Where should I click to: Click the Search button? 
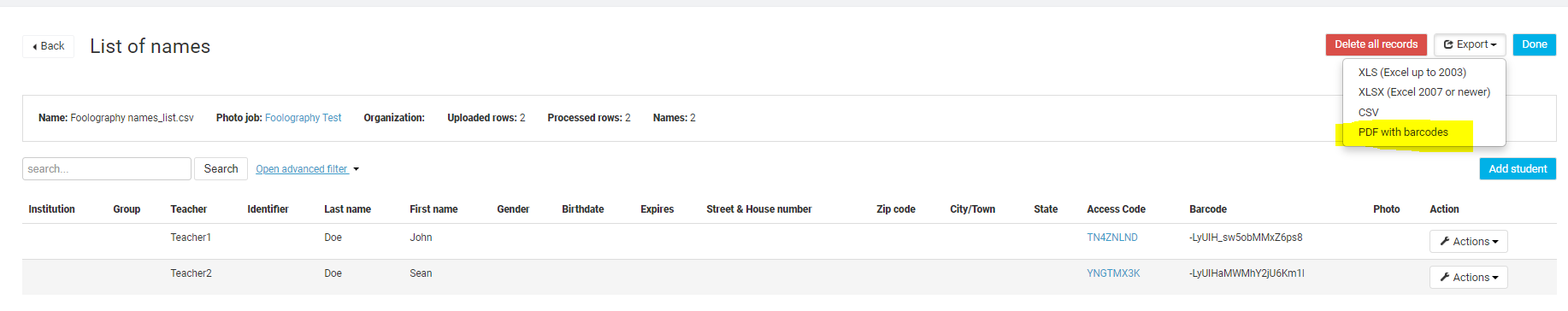click(x=221, y=168)
